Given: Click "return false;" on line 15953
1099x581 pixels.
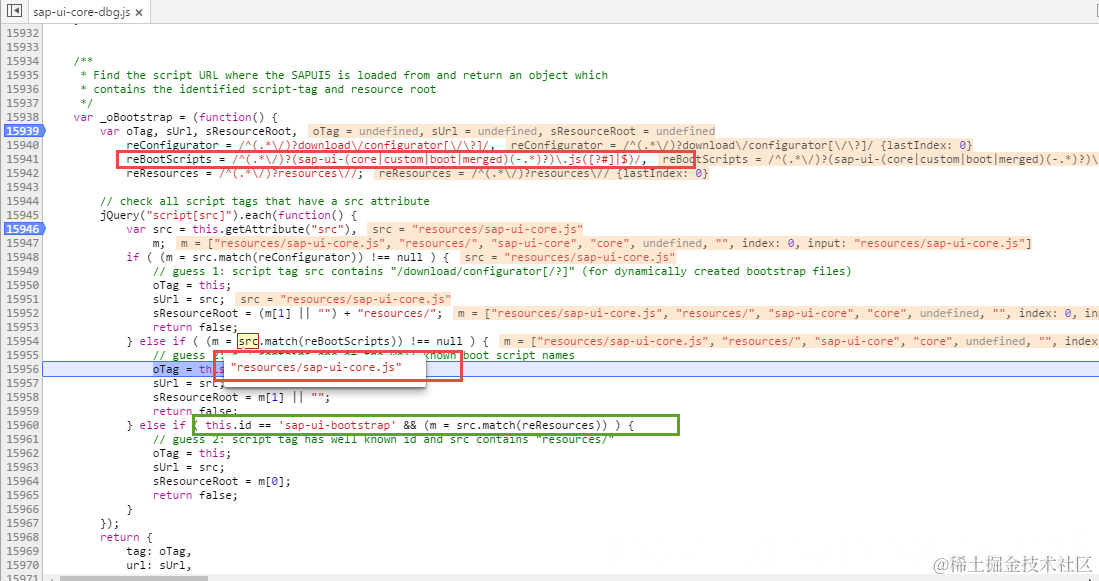Looking at the screenshot, I should (196, 327).
